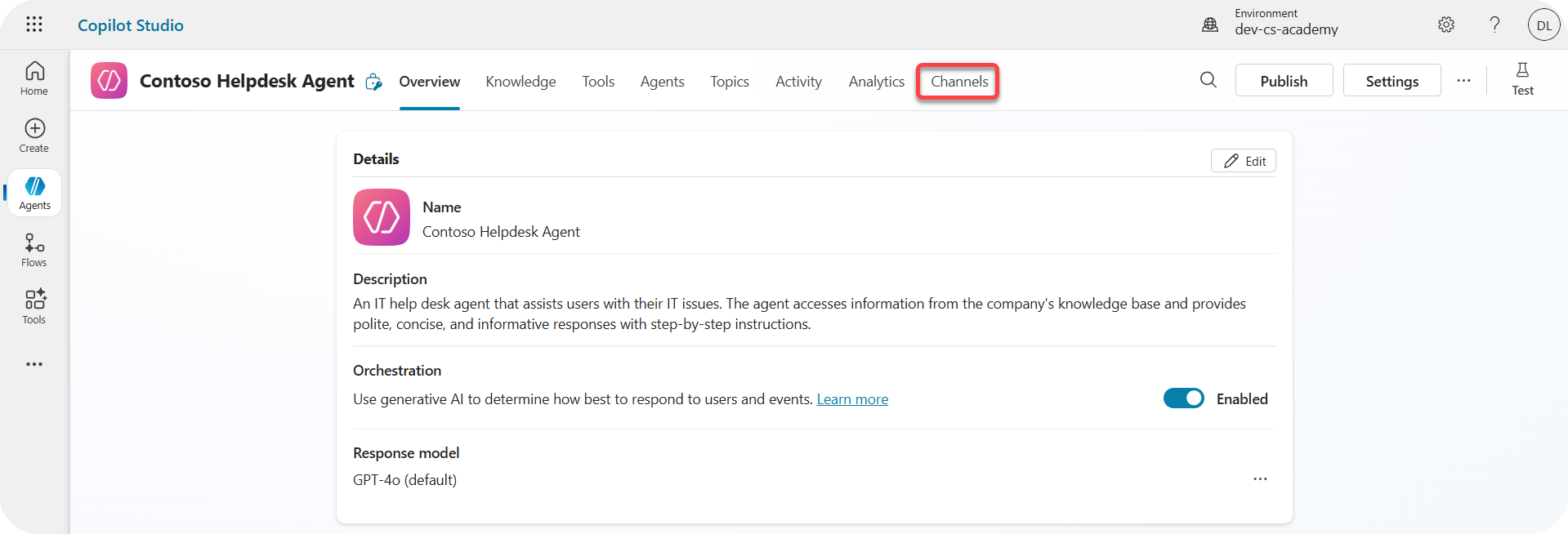The height and width of the screenshot is (534, 1568).
Task: Click the Edit button in Details
Action: pos(1243,161)
